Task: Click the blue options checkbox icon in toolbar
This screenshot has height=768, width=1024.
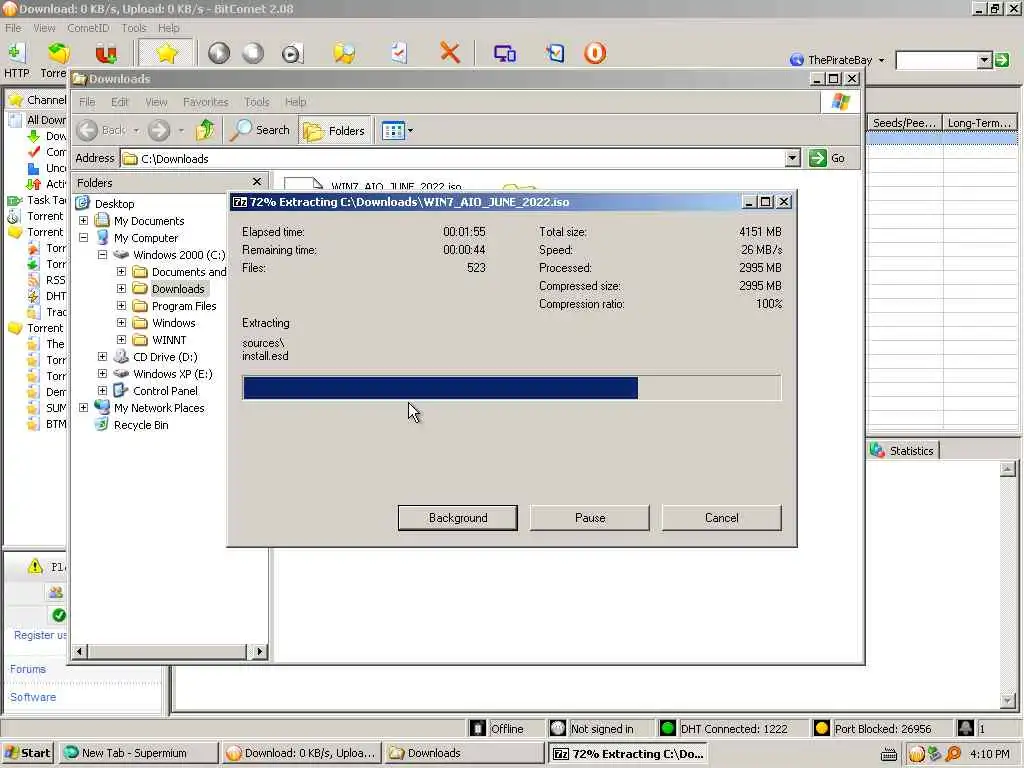Action: tap(555, 53)
